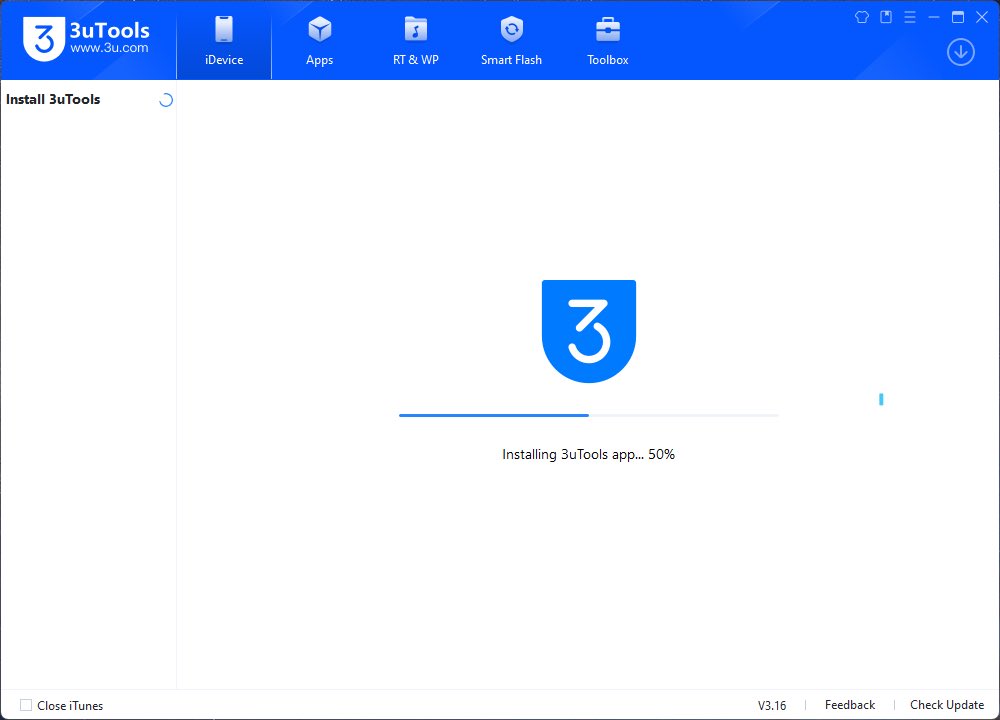The image size is (1000, 720).
Task: Expand the Install 3uTools sidebar entry
Action: click(x=53, y=99)
